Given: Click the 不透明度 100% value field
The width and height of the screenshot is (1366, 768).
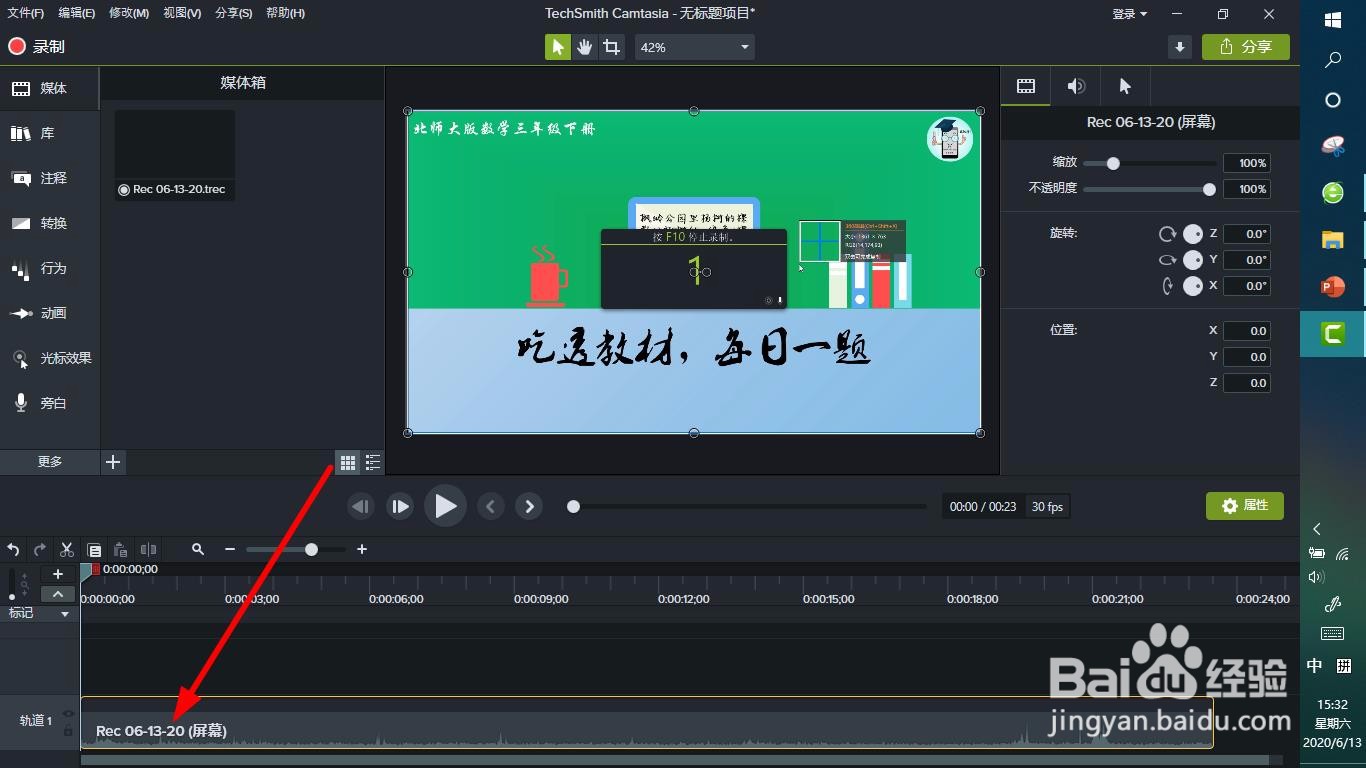Looking at the screenshot, I should pos(1246,189).
